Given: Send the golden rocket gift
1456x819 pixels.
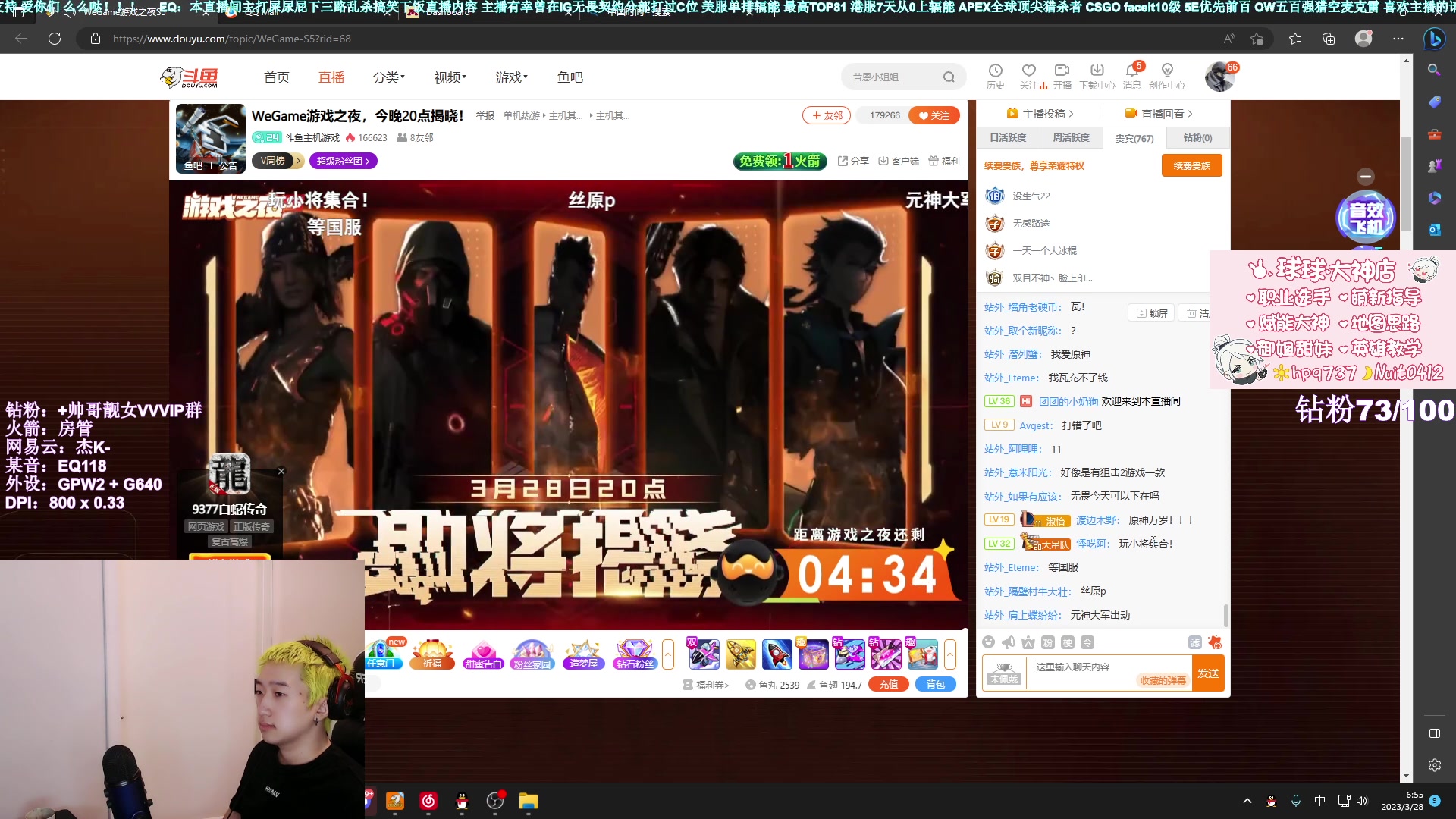Looking at the screenshot, I should (x=740, y=654).
